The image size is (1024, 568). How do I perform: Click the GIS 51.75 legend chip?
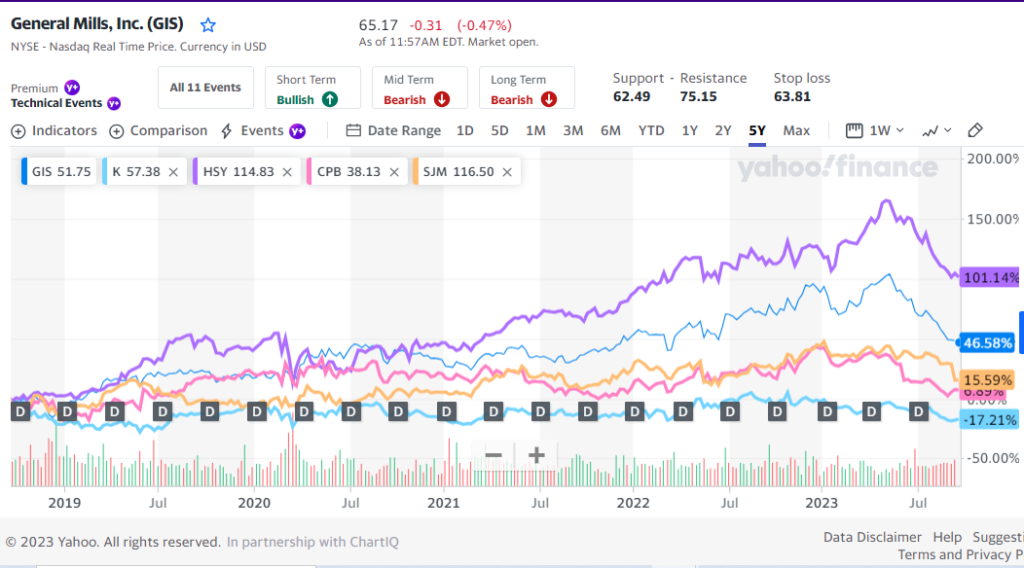tap(59, 172)
